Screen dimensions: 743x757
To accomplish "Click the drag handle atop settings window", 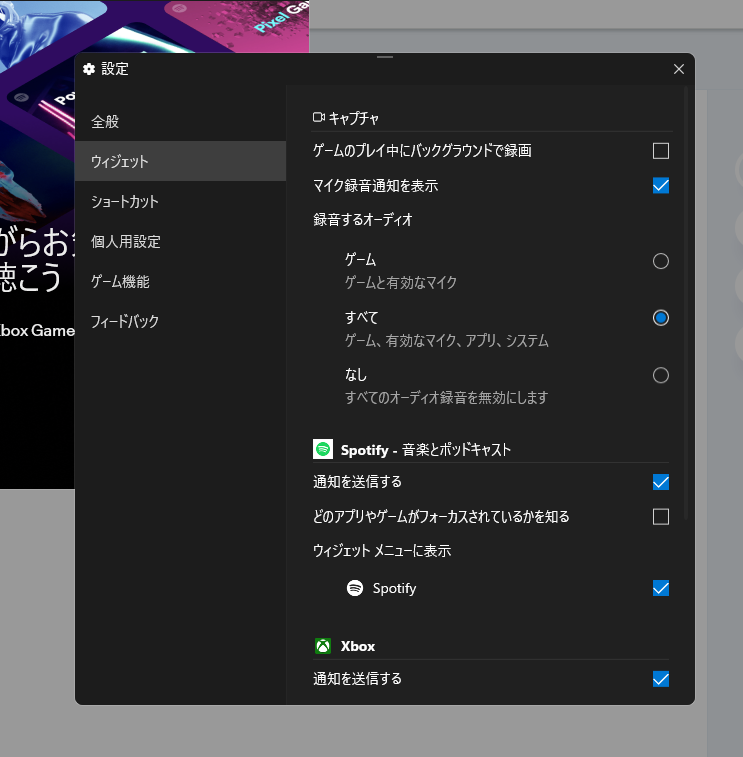I will (x=385, y=57).
